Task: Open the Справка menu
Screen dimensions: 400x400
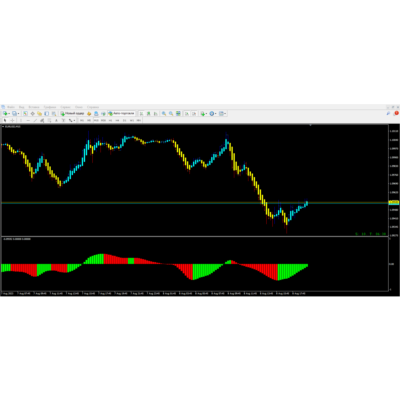Action: point(93,107)
